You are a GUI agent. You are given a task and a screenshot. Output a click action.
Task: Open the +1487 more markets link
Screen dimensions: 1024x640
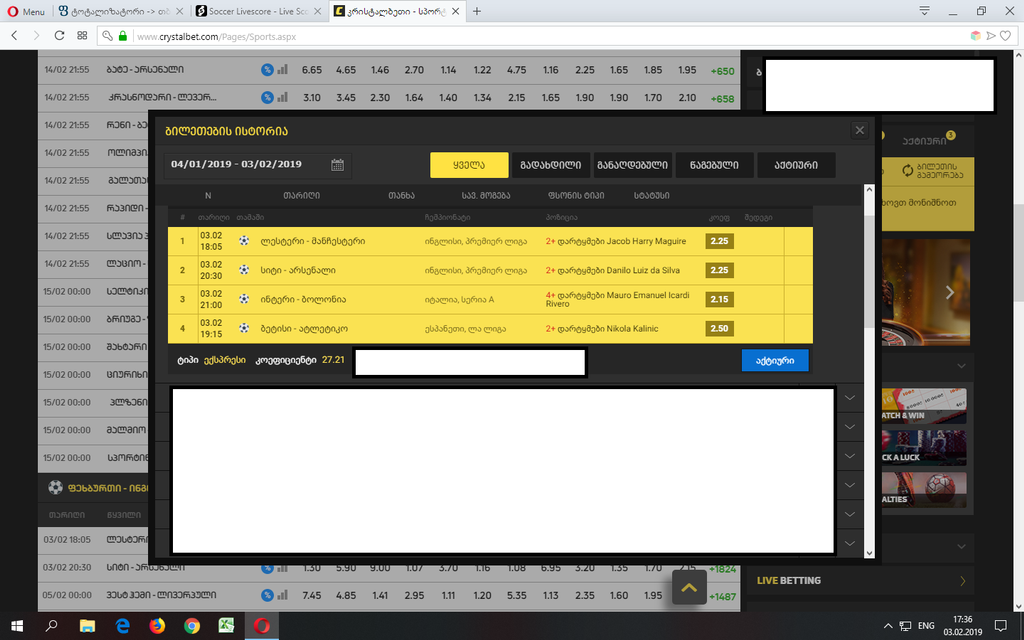[x=722, y=596]
